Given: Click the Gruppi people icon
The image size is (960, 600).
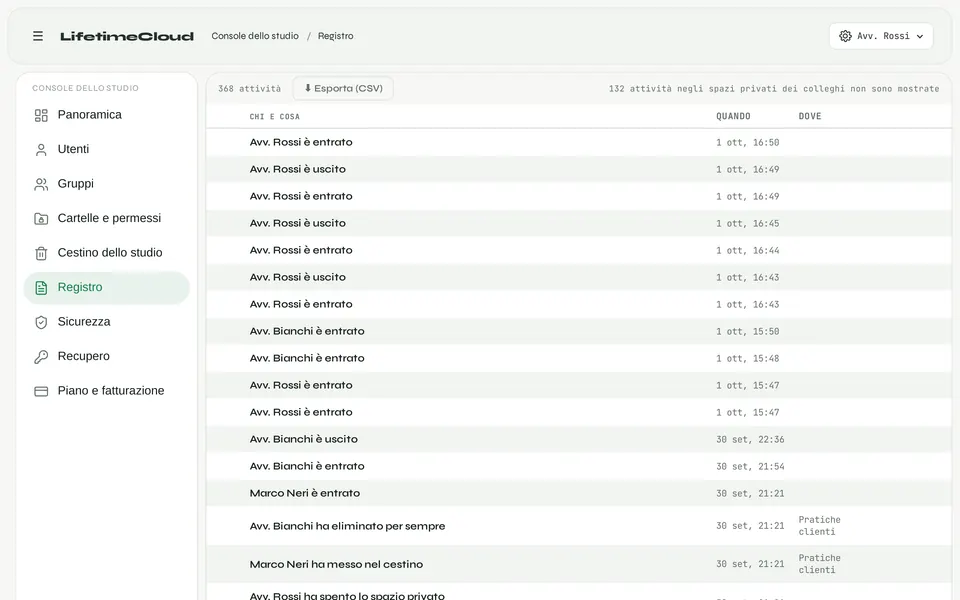Looking at the screenshot, I should (41, 184).
